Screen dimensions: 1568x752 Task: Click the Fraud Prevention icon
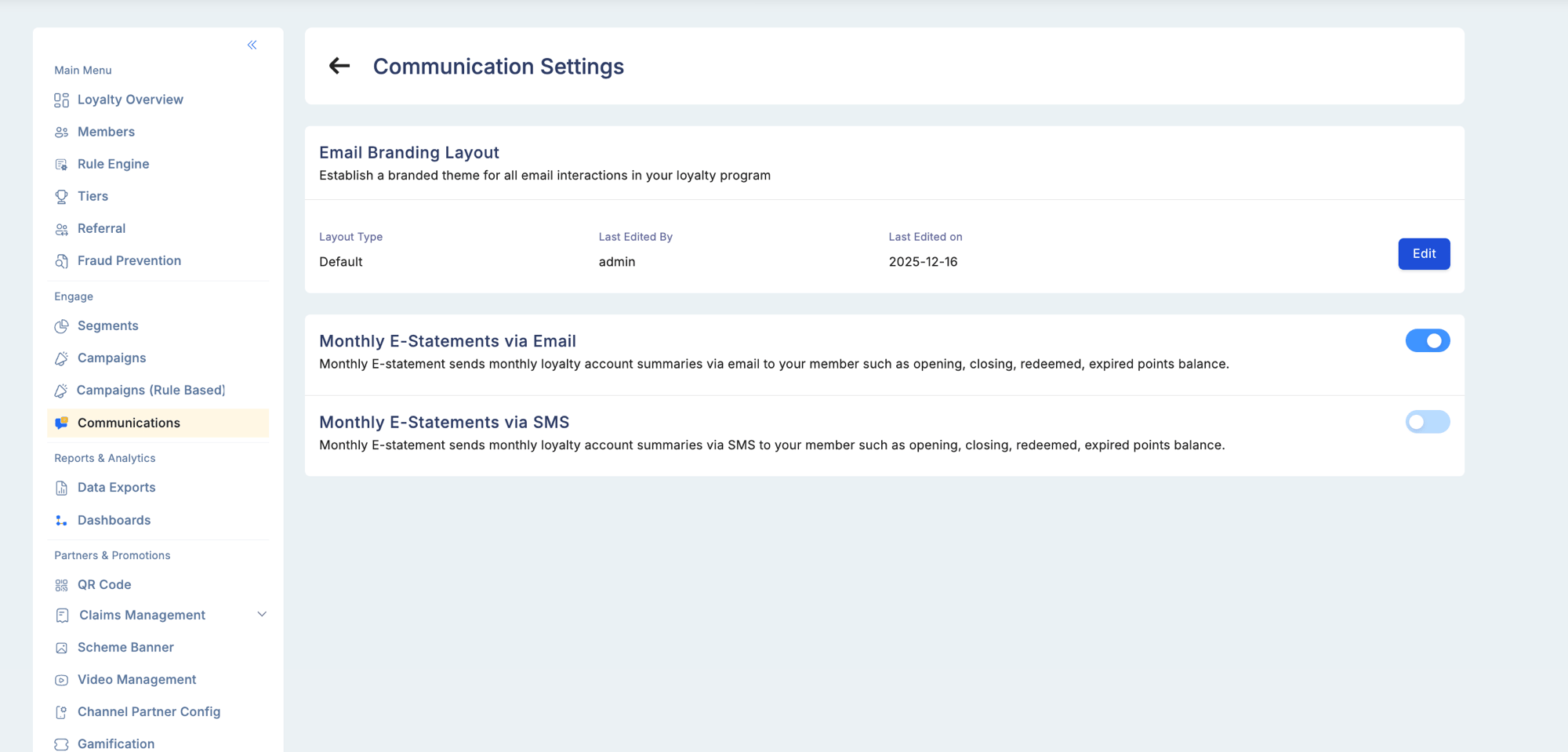(x=61, y=261)
